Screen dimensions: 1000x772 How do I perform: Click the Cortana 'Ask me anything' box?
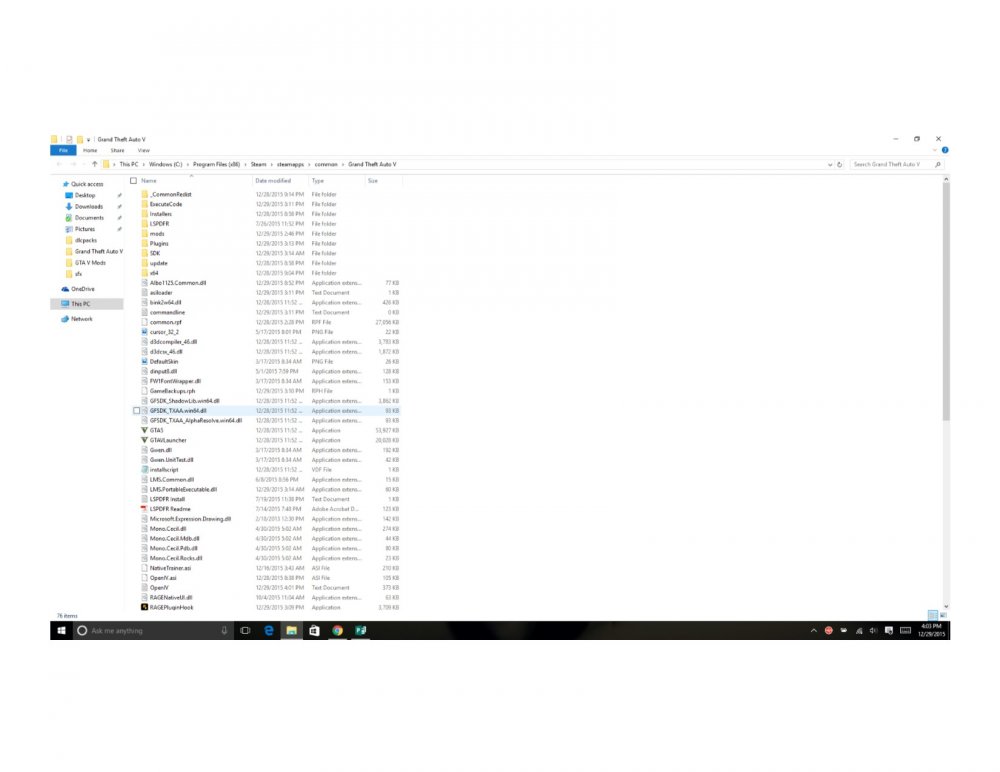(x=153, y=630)
